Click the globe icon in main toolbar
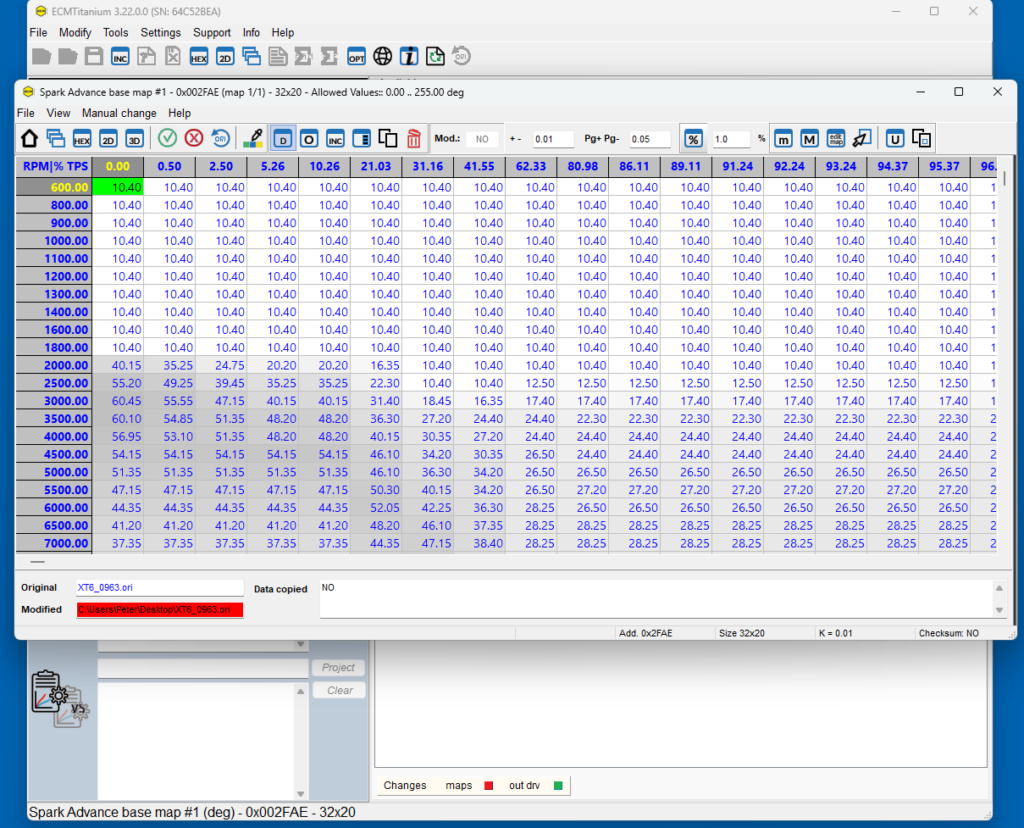 tap(383, 57)
